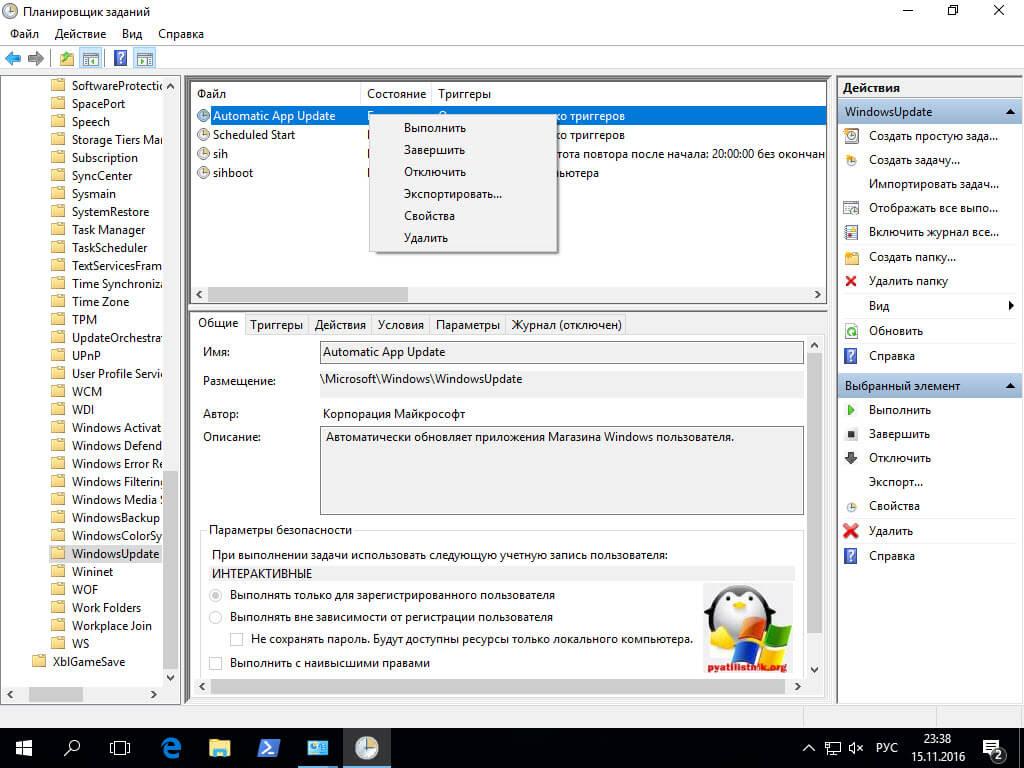Image resolution: width=1024 pixels, height=768 pixels.
Task: Open notification center icon in tray
Action: pyautogui.click(x=993, y=749)
